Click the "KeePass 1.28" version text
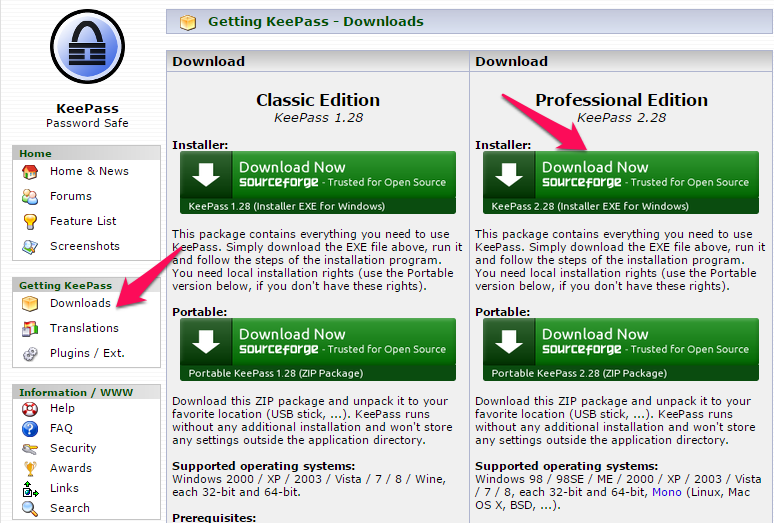This screenshot has width=774, height=523. click(318, 118)
